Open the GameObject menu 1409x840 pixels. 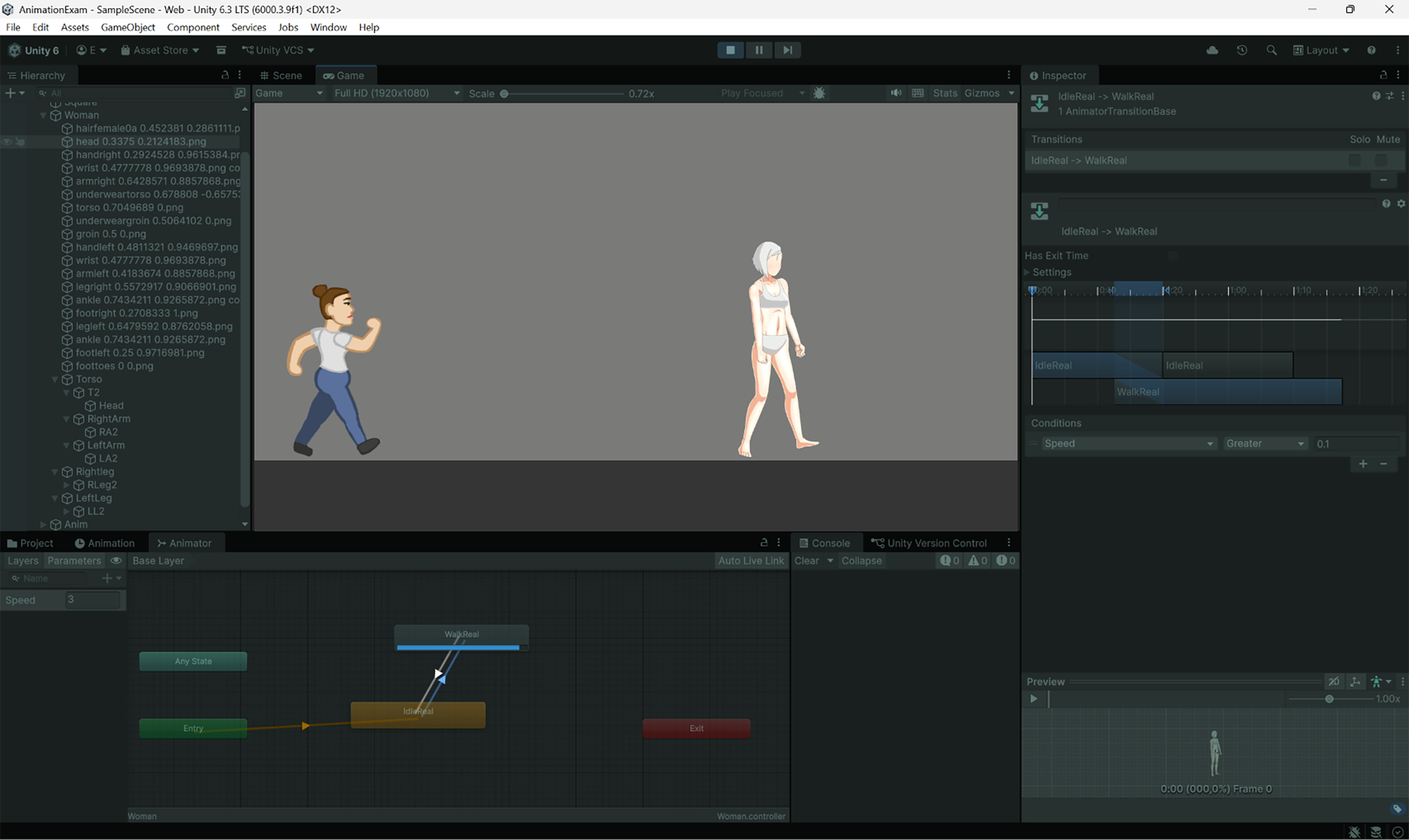[128, 27]
